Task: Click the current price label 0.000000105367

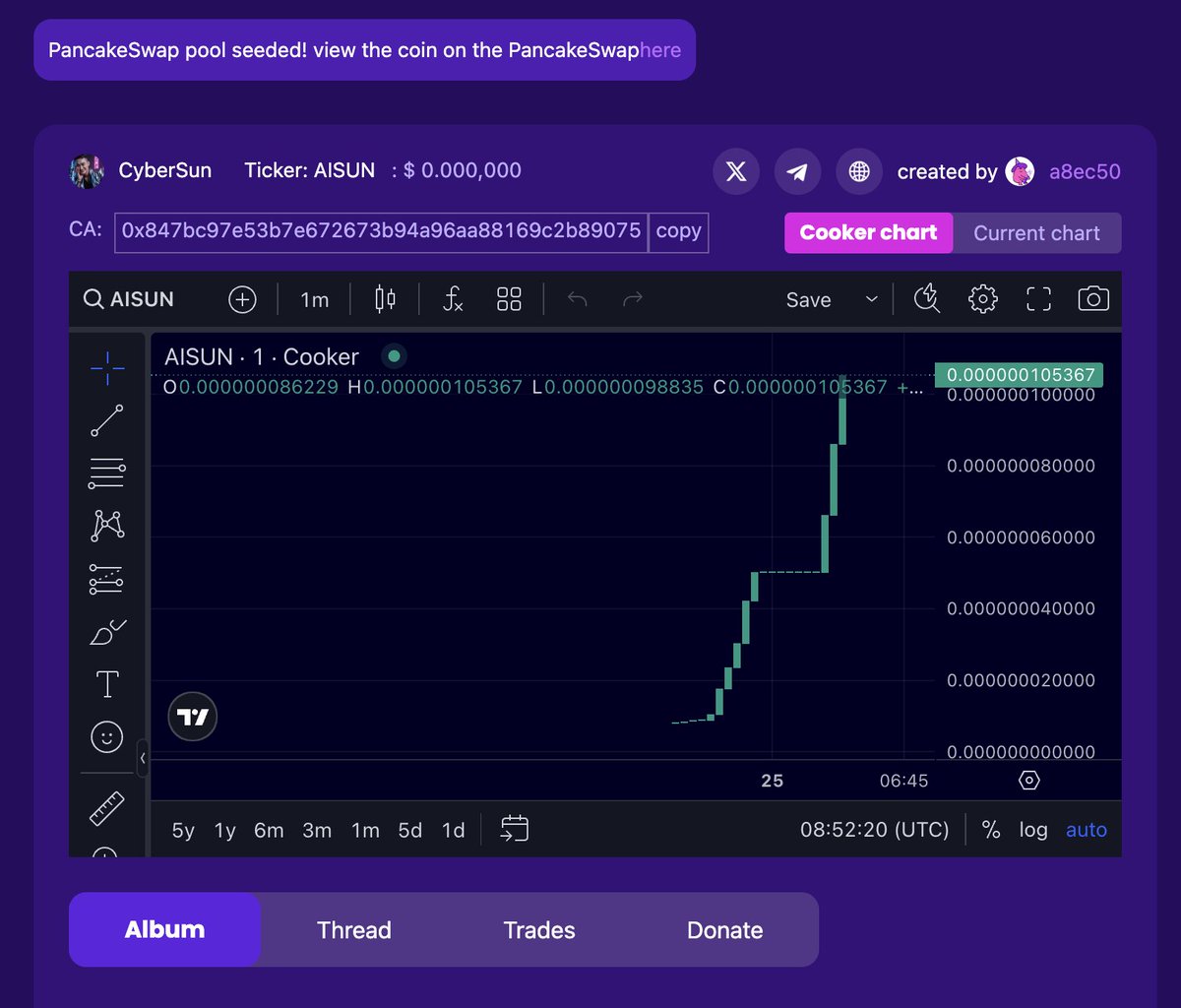Action: coord(1019,375)
